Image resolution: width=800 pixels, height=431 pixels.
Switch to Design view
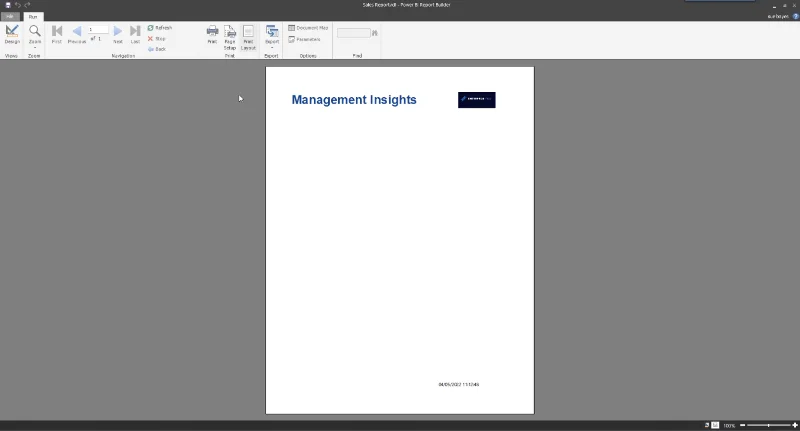point(12,35)
